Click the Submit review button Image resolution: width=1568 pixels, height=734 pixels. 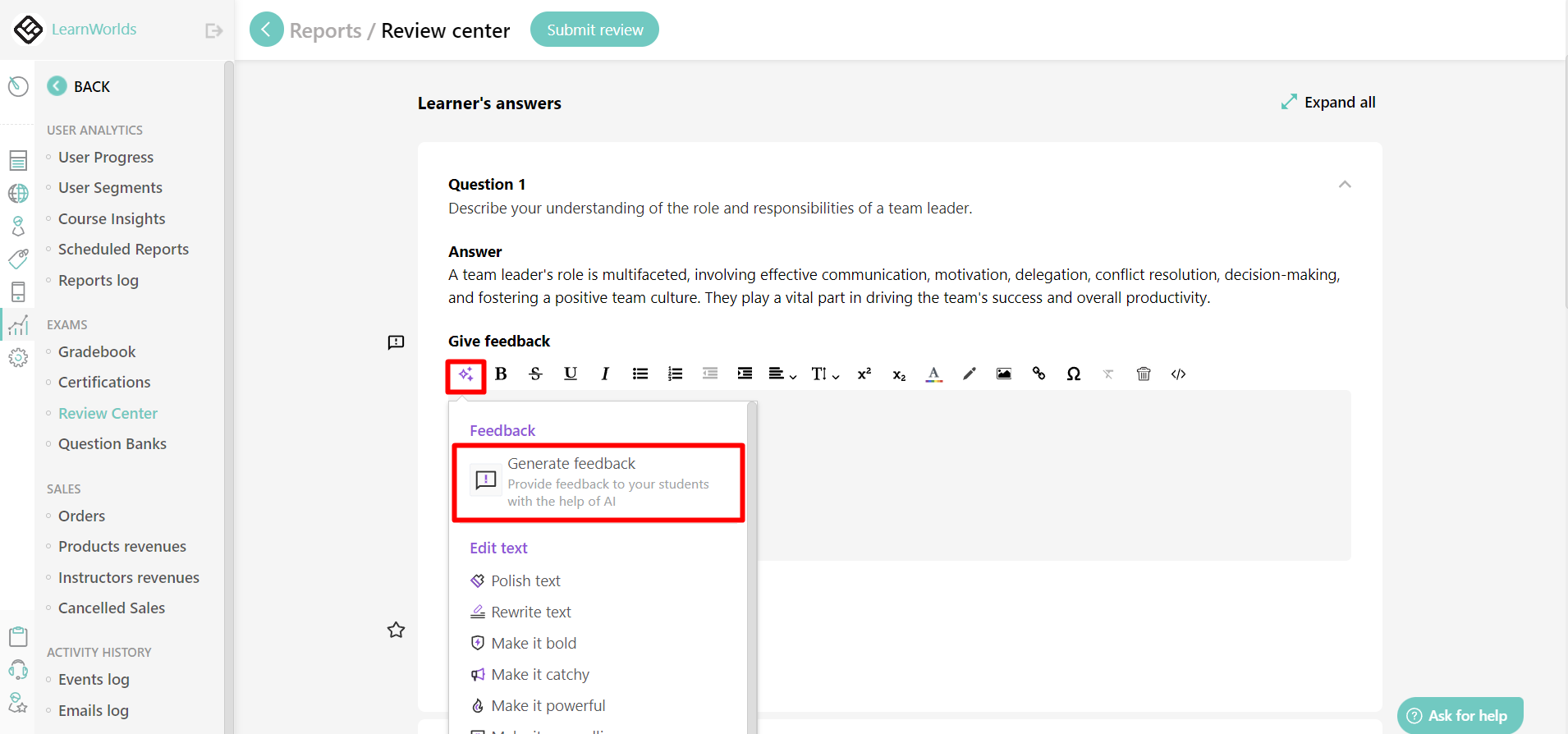coord(594,30)
